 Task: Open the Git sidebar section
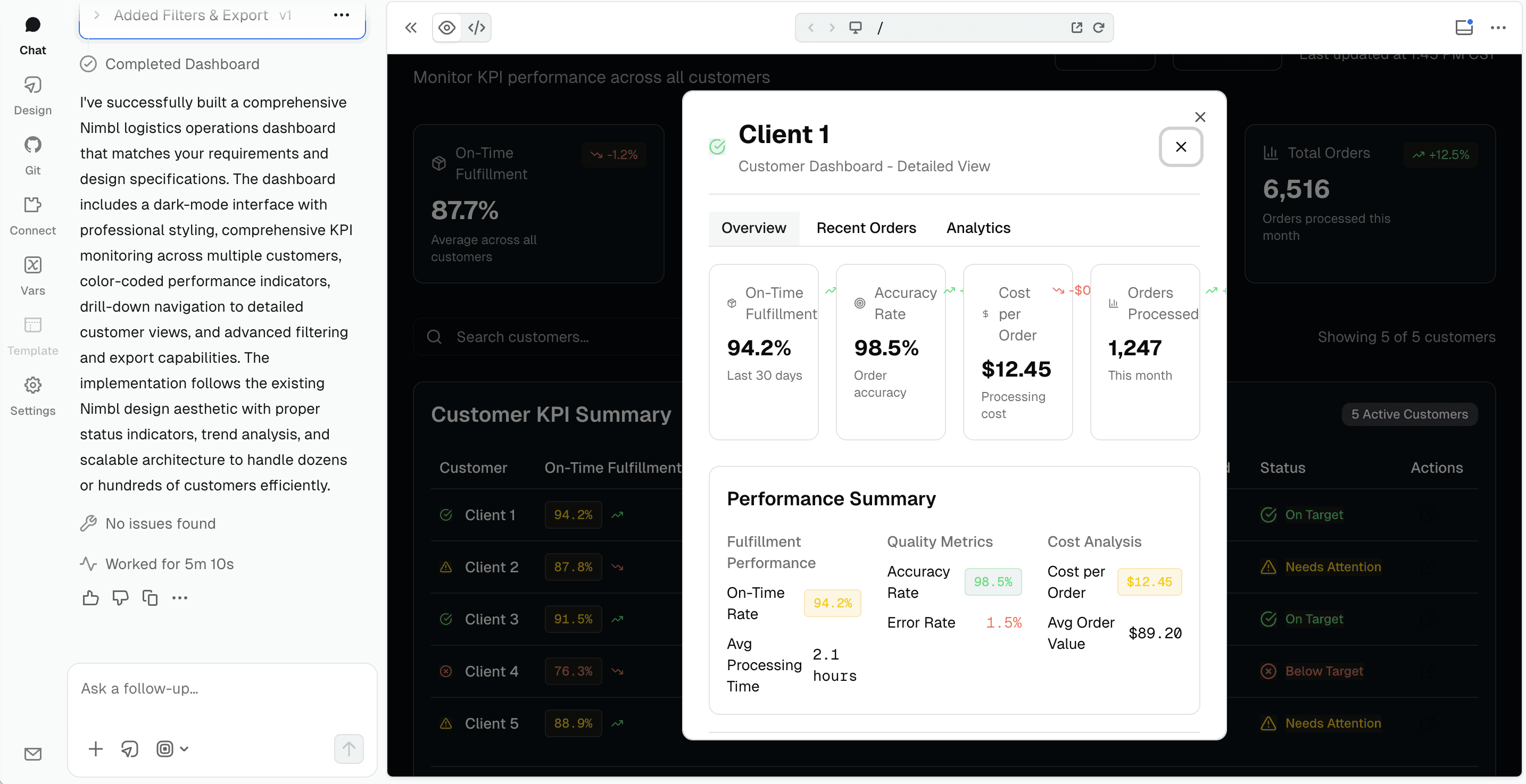(x=32, y=155)
